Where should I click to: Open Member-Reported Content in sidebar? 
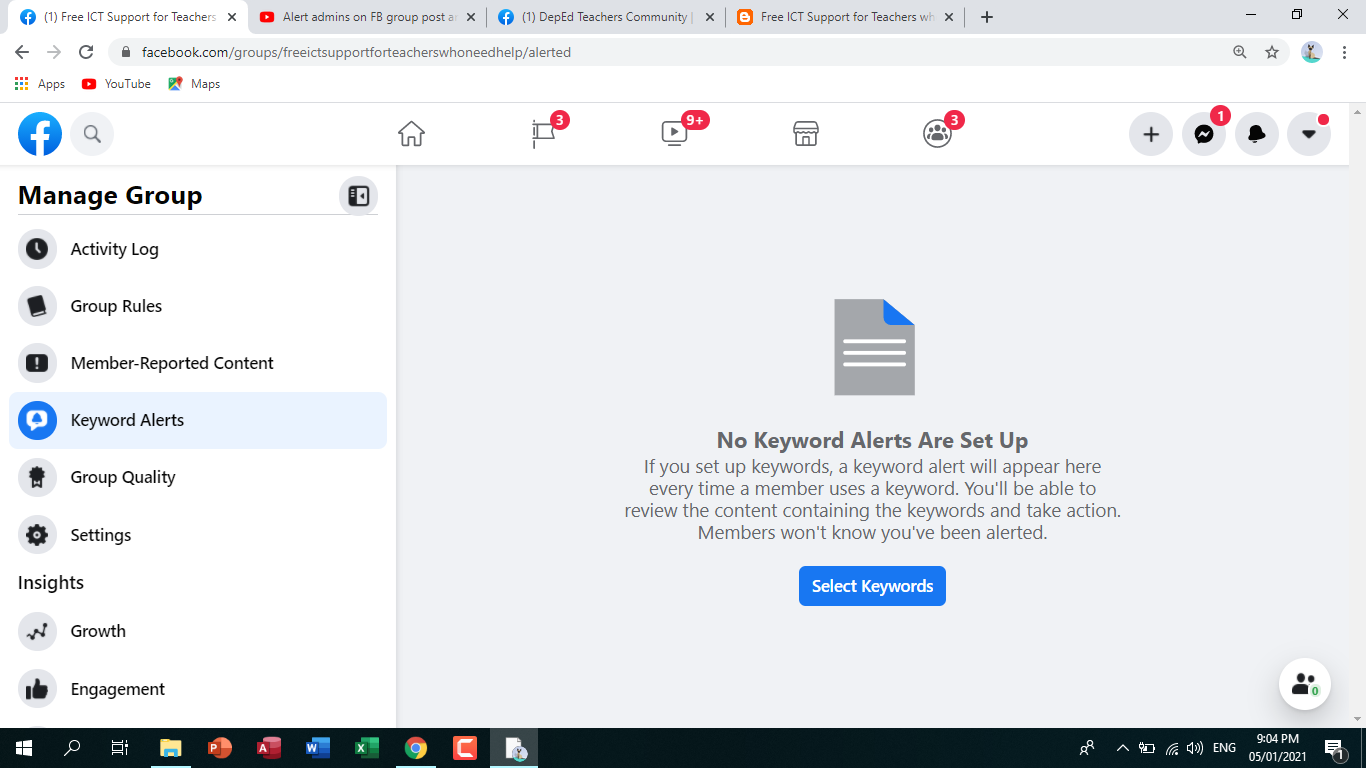point(198,363)
